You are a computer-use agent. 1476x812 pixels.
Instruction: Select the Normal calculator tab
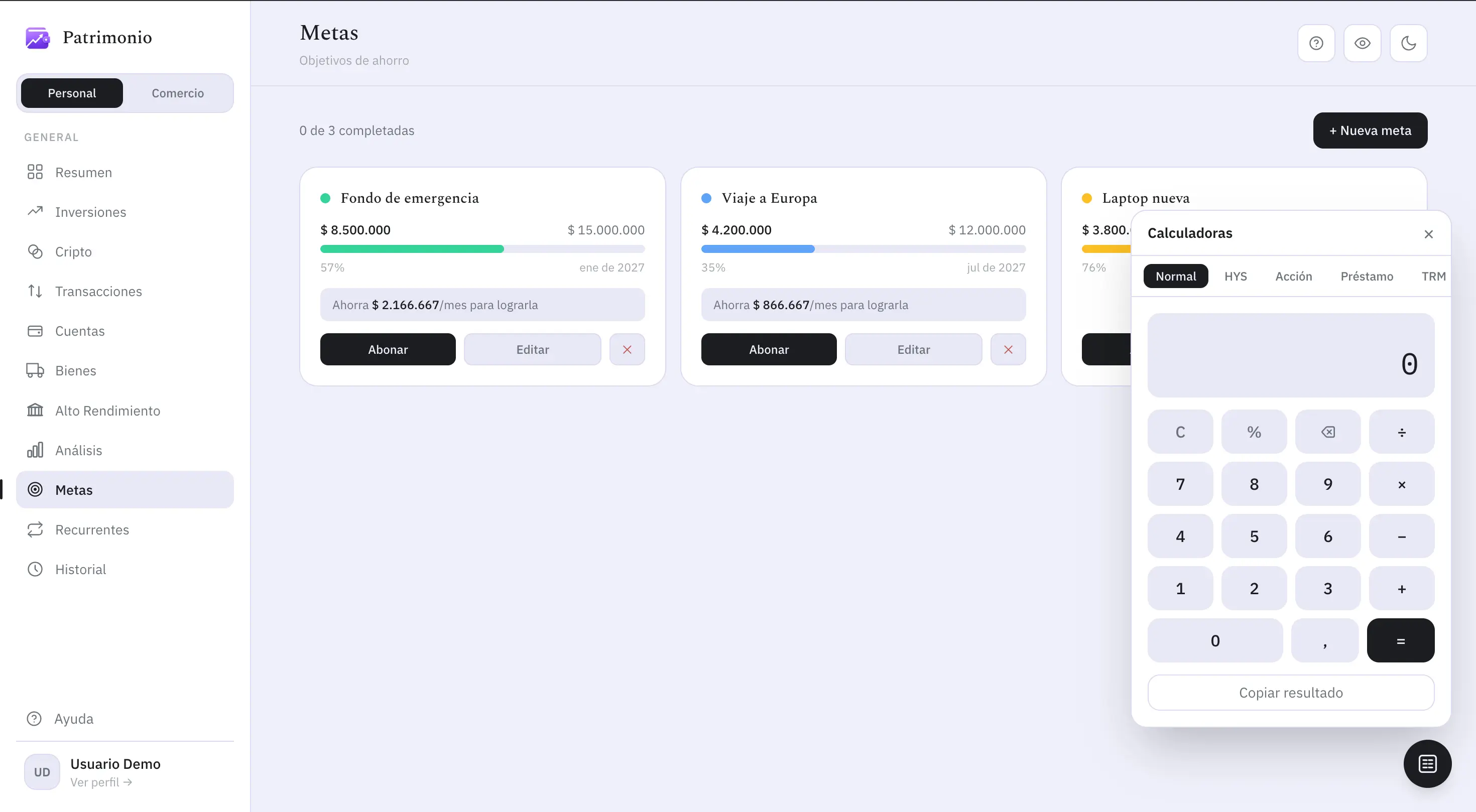coord(1176,276)
